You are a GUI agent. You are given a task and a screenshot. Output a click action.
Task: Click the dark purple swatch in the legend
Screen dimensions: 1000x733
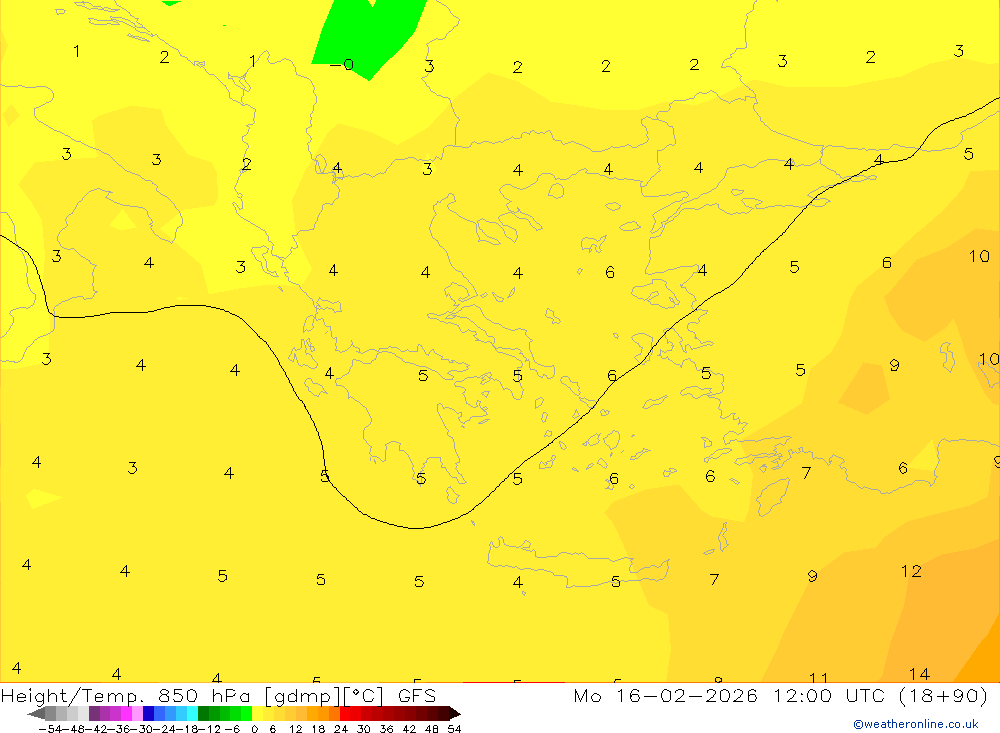(94, 714)
